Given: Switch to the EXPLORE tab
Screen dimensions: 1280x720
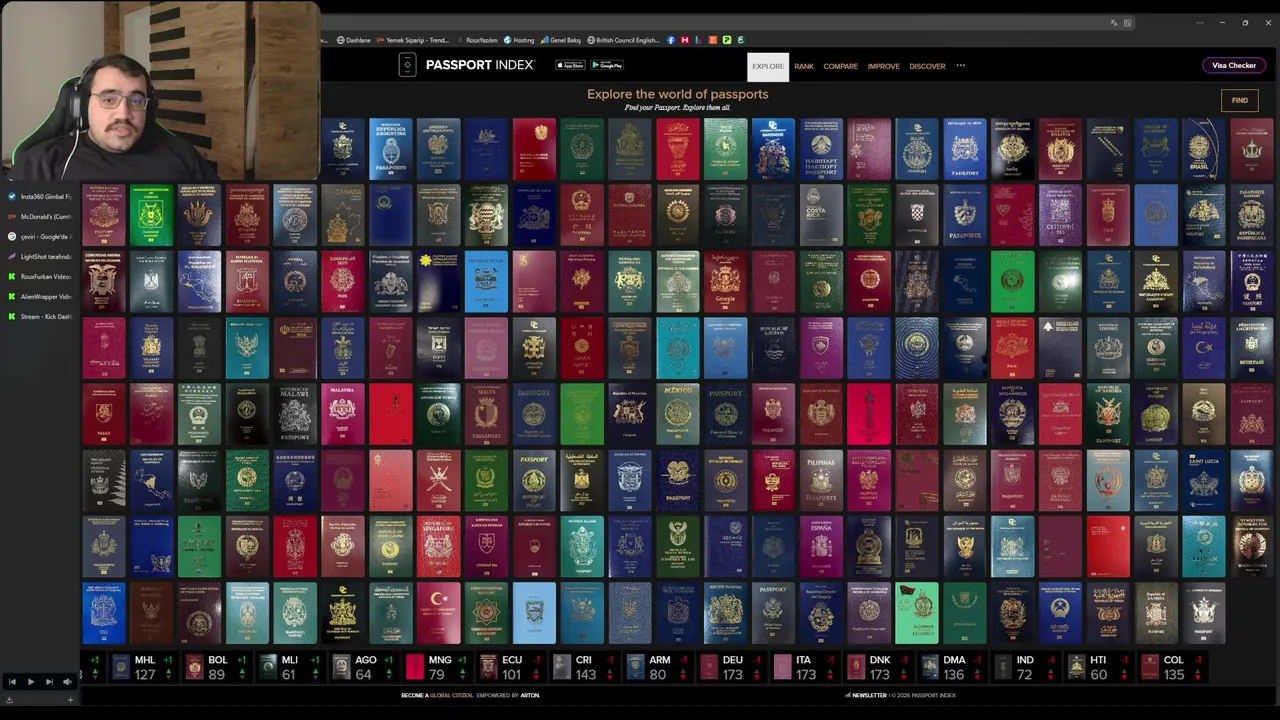Looking at the screenshot, I should point(768,66).
